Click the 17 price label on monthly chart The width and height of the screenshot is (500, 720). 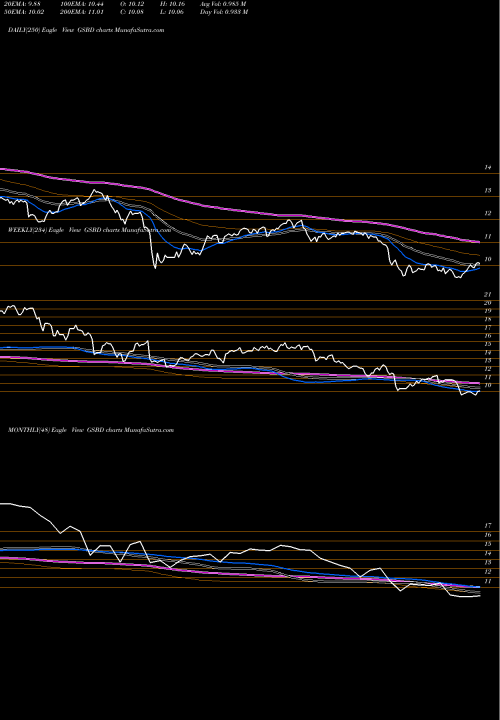click(488, 525)
